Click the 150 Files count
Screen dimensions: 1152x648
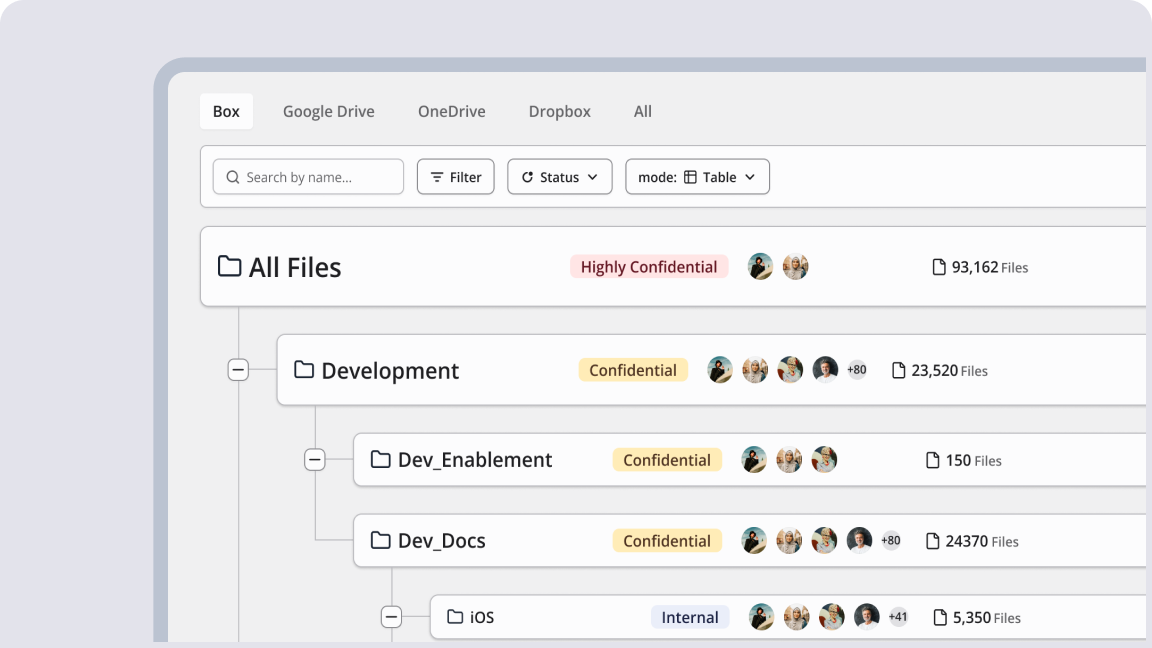973,460
